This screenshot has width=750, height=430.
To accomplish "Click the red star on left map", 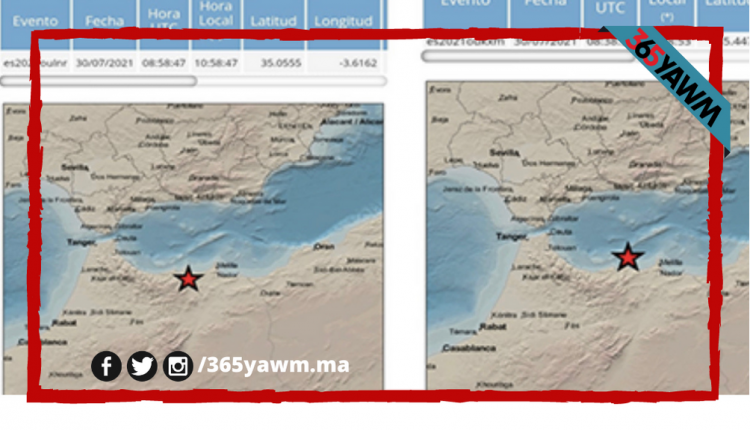I will pyautogui.click(x=187, y=279).
